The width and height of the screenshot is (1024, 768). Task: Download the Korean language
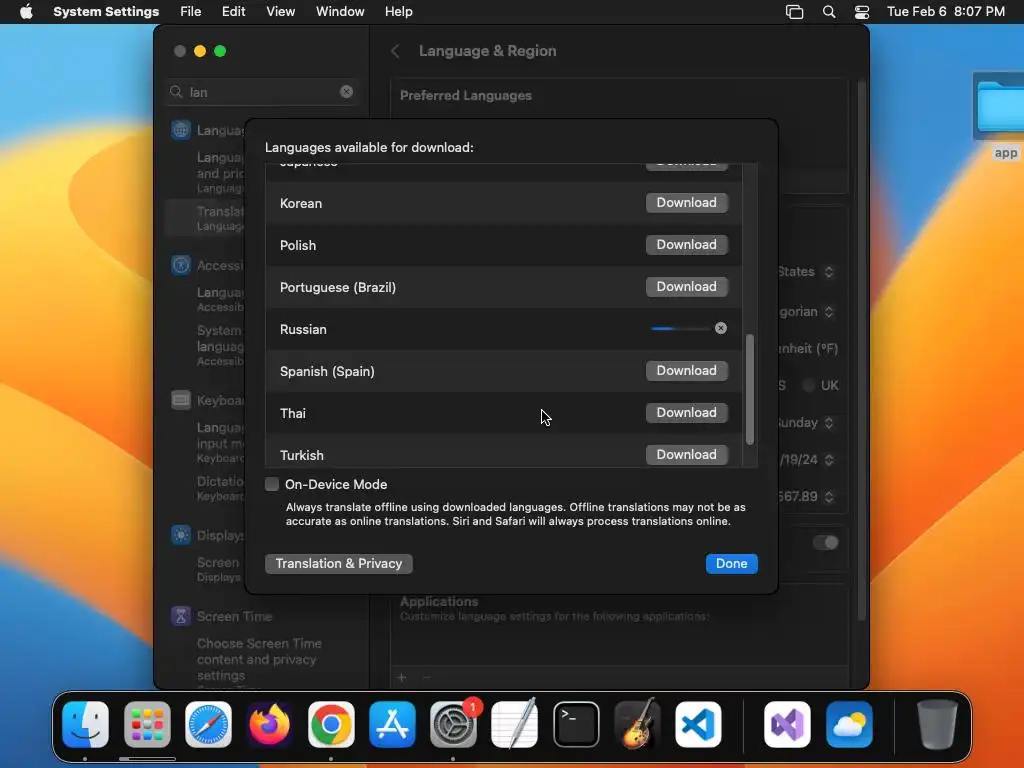click(x=686, y=202)
